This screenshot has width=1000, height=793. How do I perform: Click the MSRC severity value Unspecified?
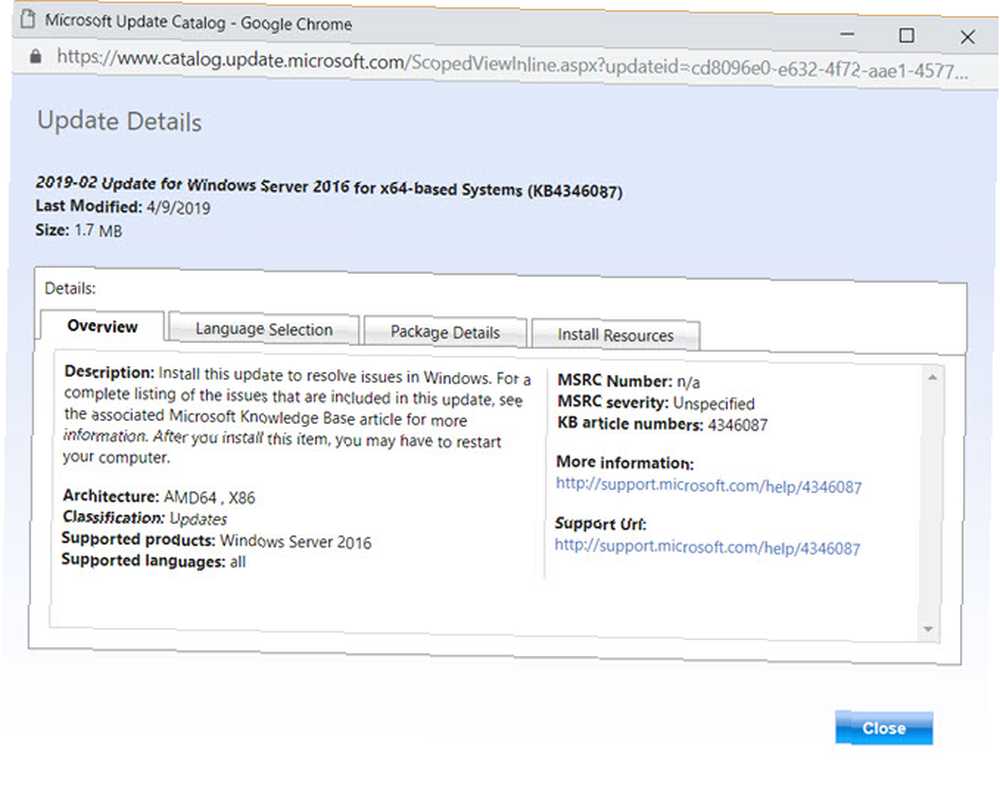pyautogui.click(x=714, y=403)
